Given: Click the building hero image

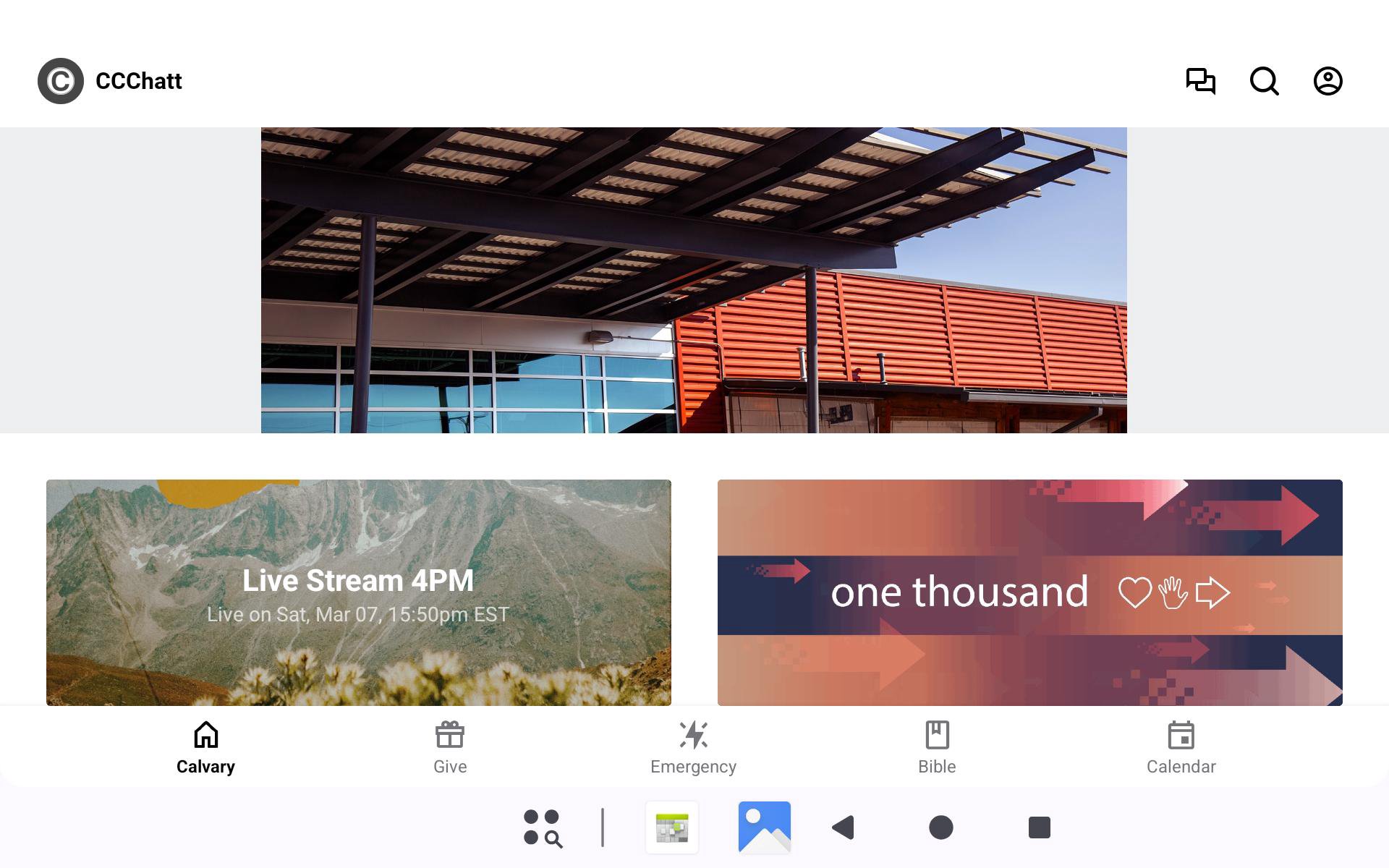Looking at the screenshot, I should 694,280.
